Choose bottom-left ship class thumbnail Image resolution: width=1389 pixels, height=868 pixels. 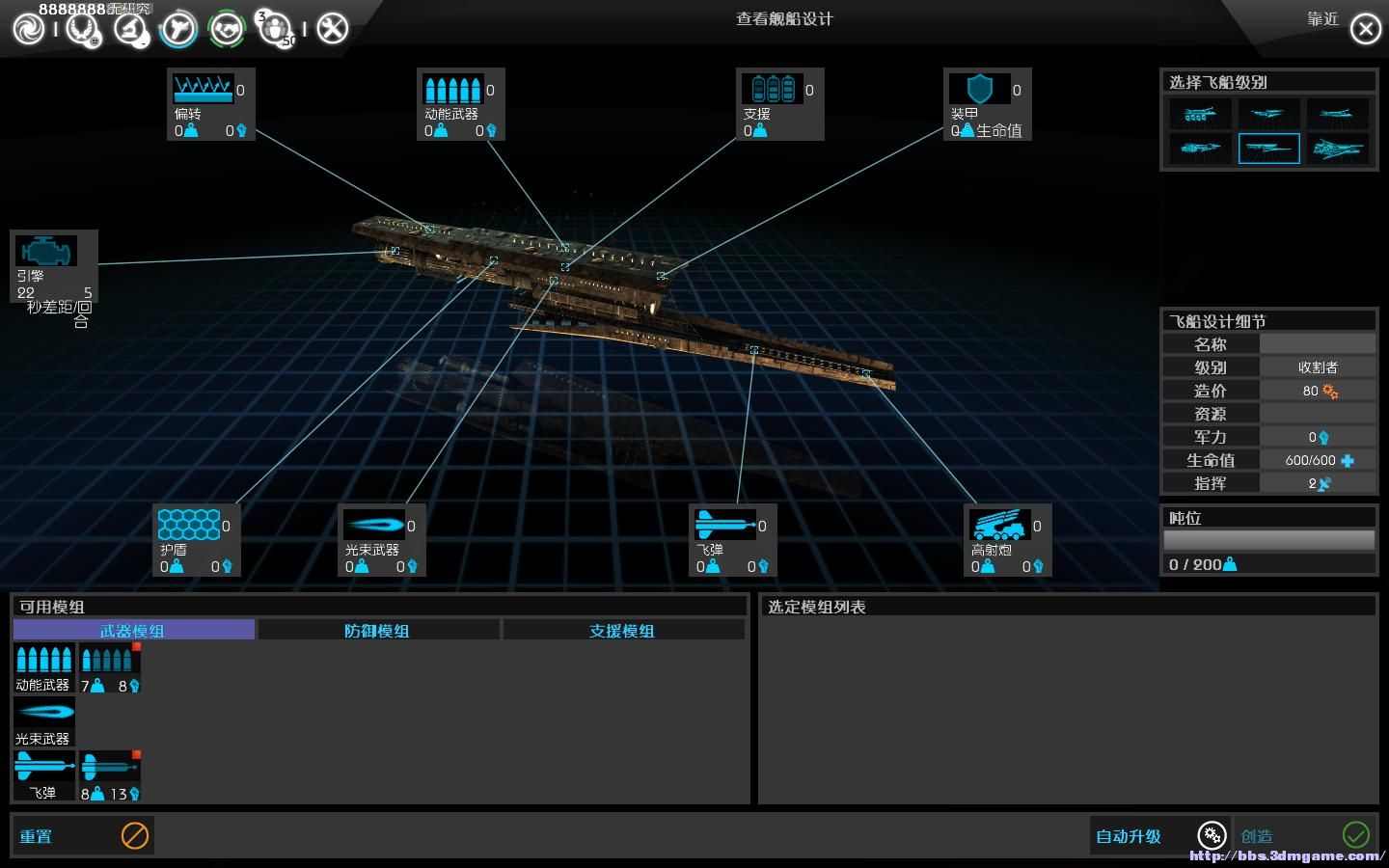[x=1200, y=149]
